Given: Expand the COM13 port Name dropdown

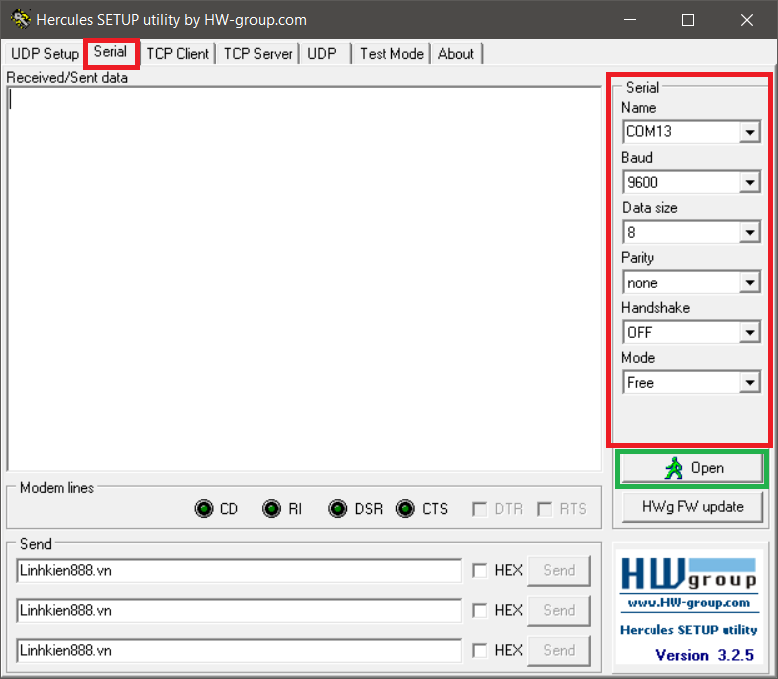Looking at the screenshot, I should [x=750, y=132].
